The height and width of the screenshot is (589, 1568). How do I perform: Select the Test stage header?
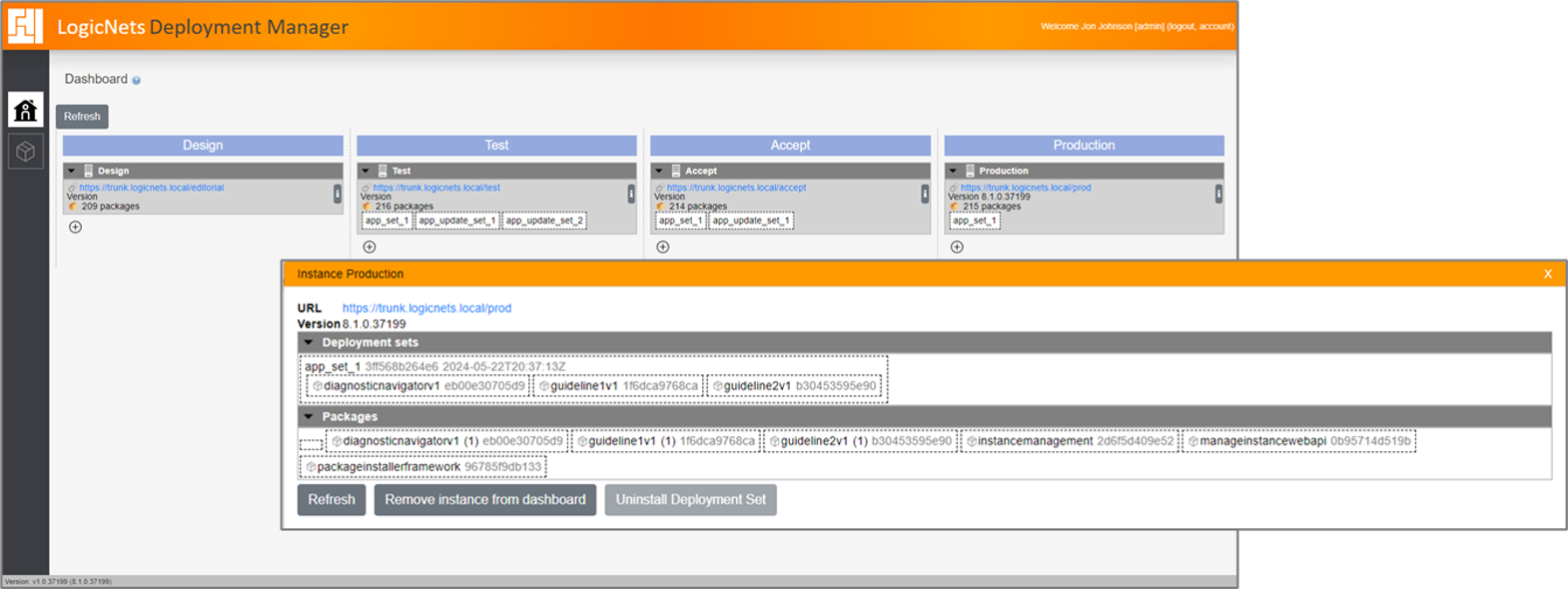click(x=496, y=146)
